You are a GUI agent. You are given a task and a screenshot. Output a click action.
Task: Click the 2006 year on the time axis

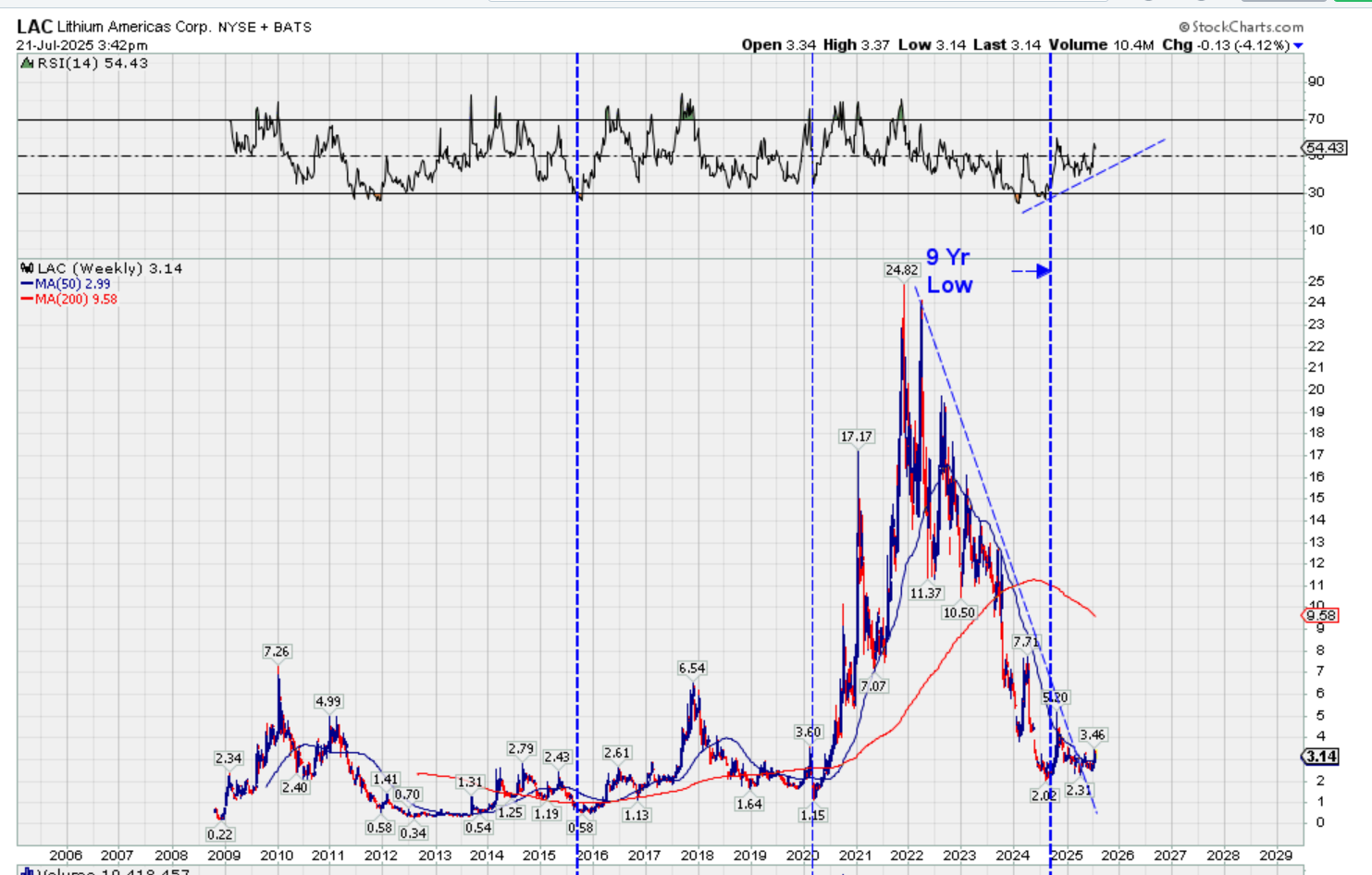click(x=66, y=856)
